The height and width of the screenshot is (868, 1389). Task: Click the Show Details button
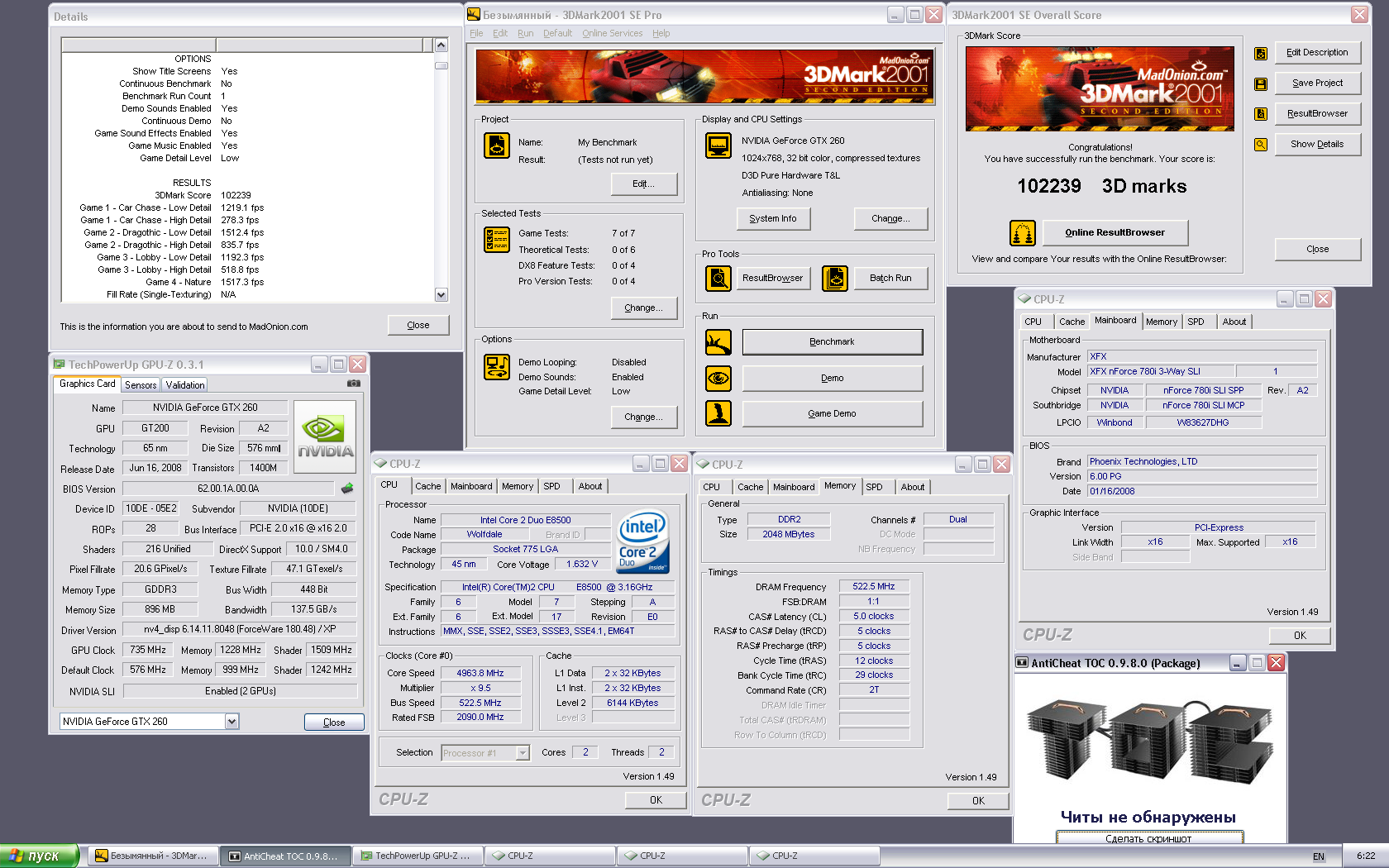click(1318, 145)
